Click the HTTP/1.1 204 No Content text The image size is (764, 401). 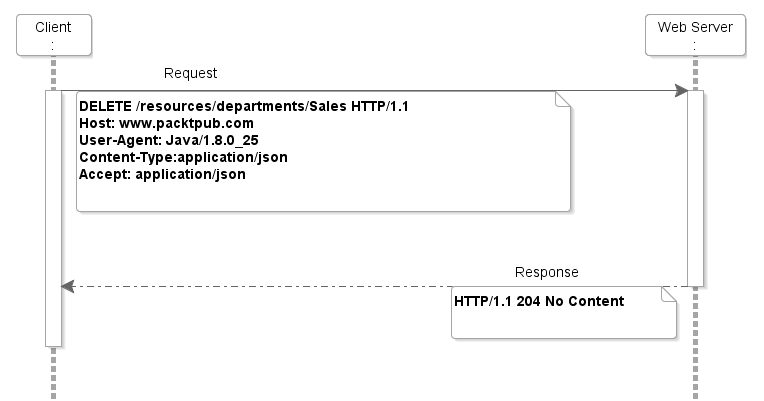[x=539, y=301]
